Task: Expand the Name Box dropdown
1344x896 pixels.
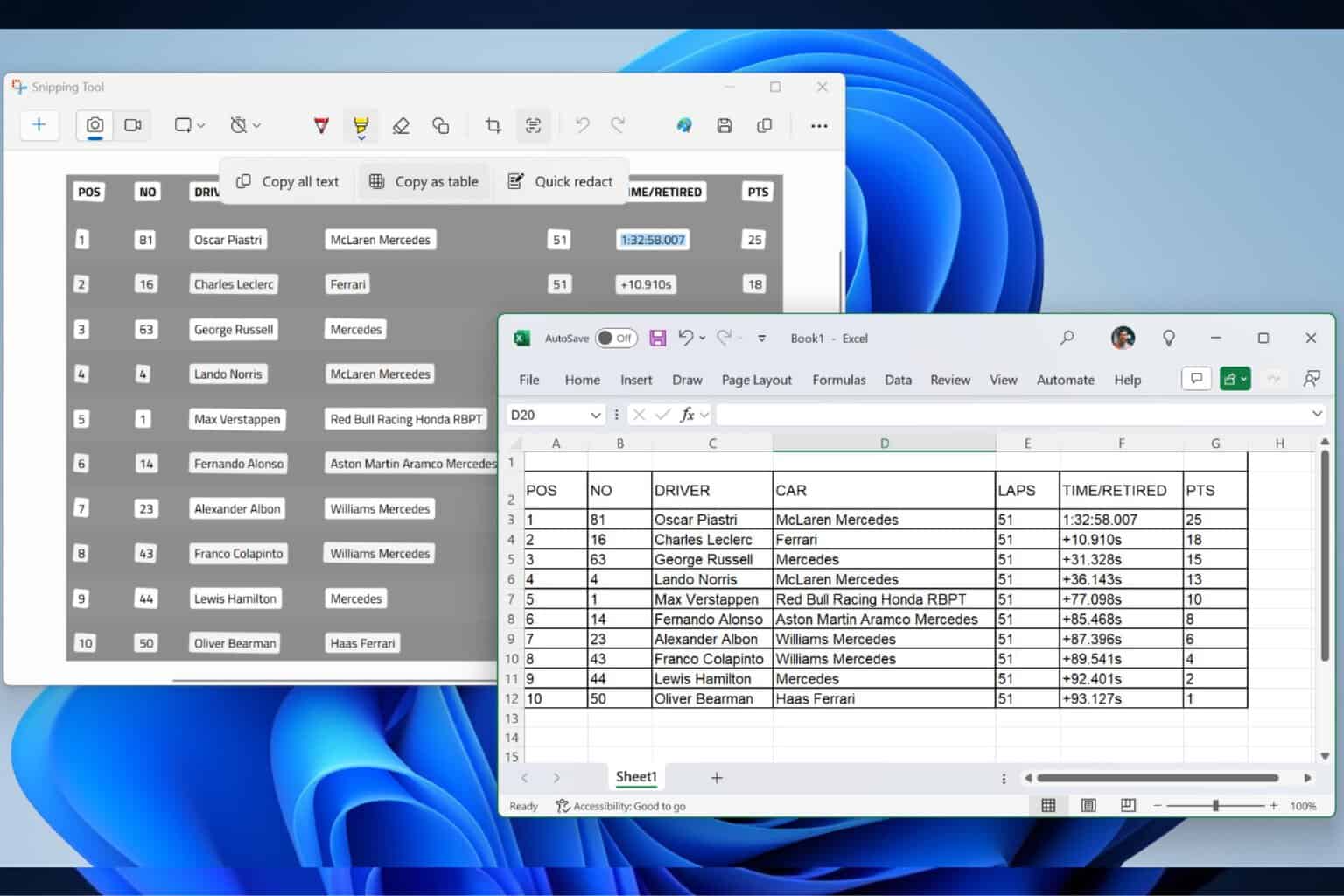Action: (595, 415)
